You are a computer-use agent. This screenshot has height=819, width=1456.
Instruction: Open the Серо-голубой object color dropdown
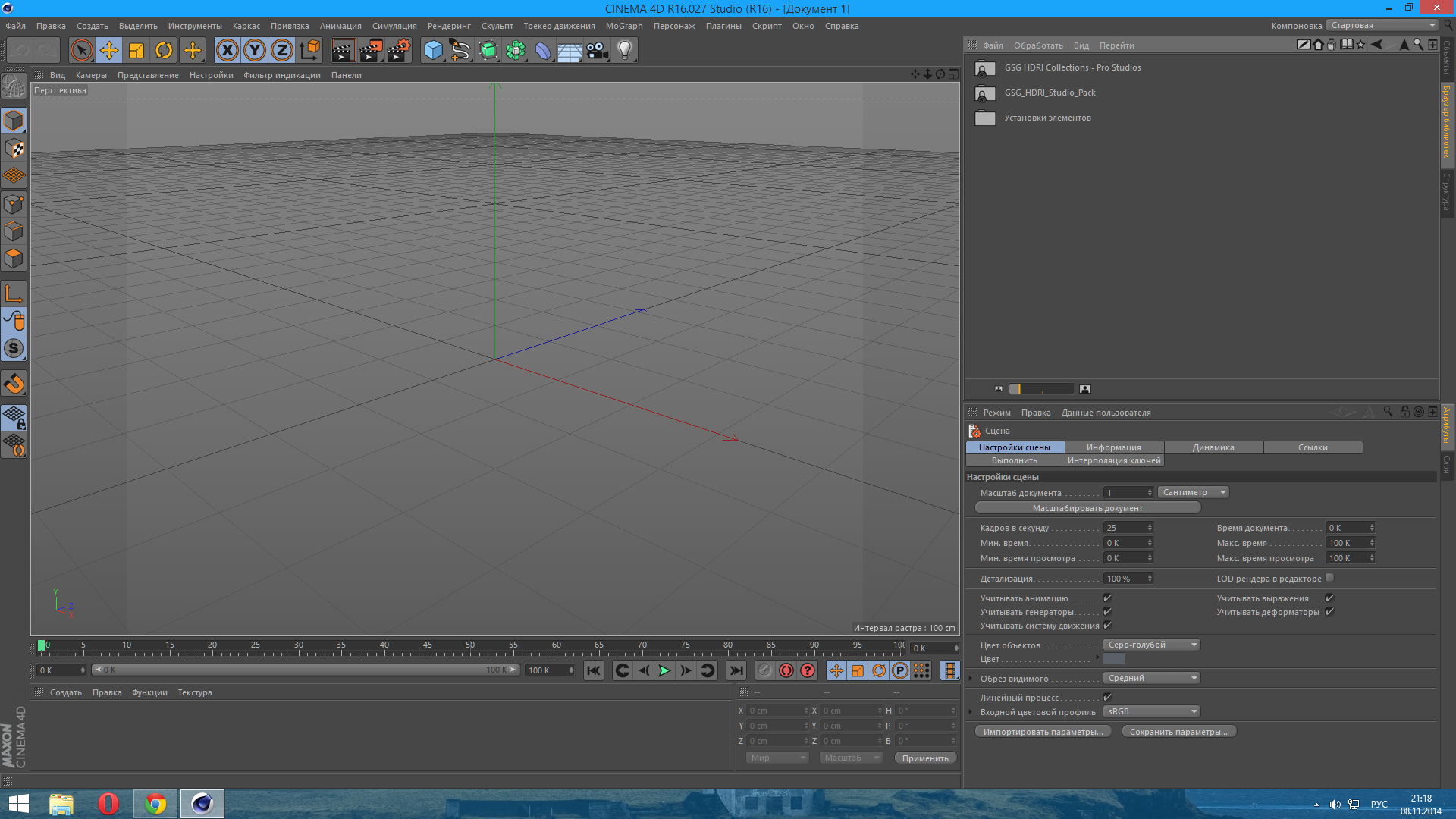point(1151,645)
